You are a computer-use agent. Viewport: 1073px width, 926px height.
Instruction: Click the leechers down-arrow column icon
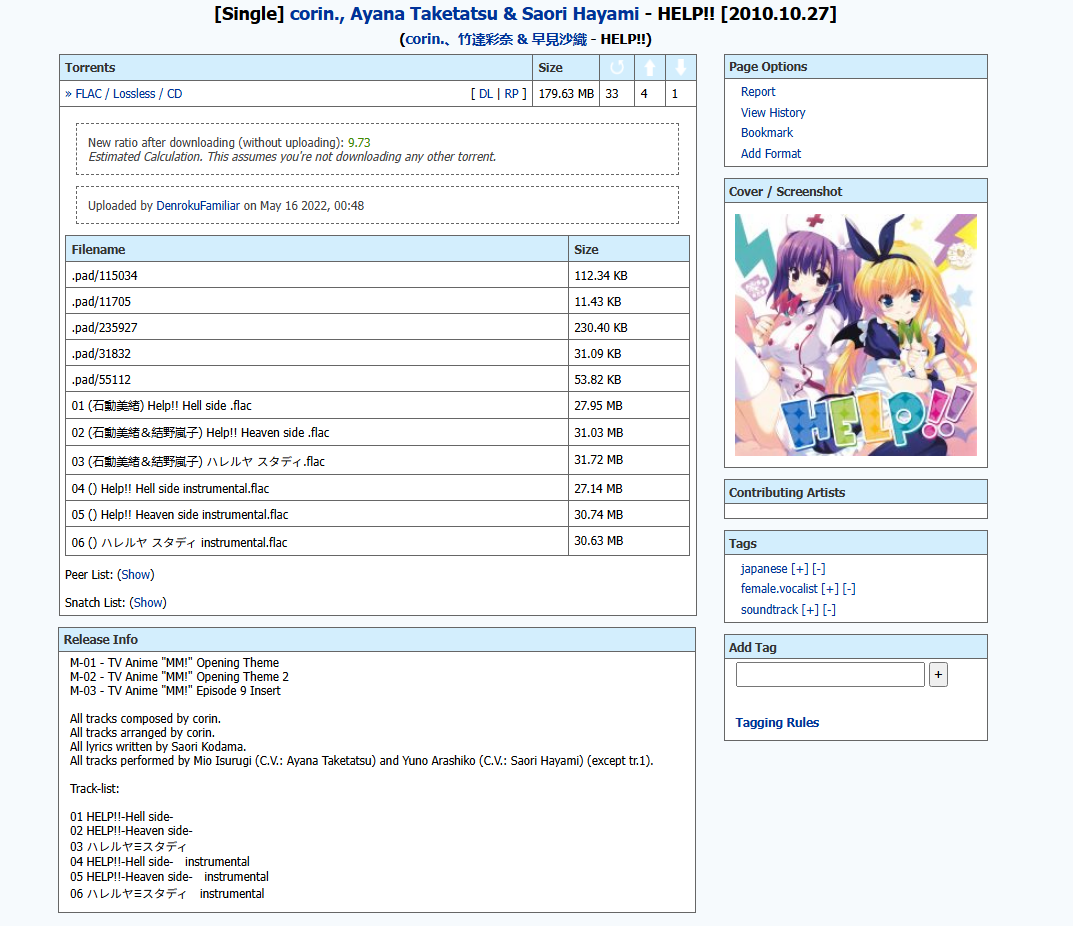coord(680,67)
